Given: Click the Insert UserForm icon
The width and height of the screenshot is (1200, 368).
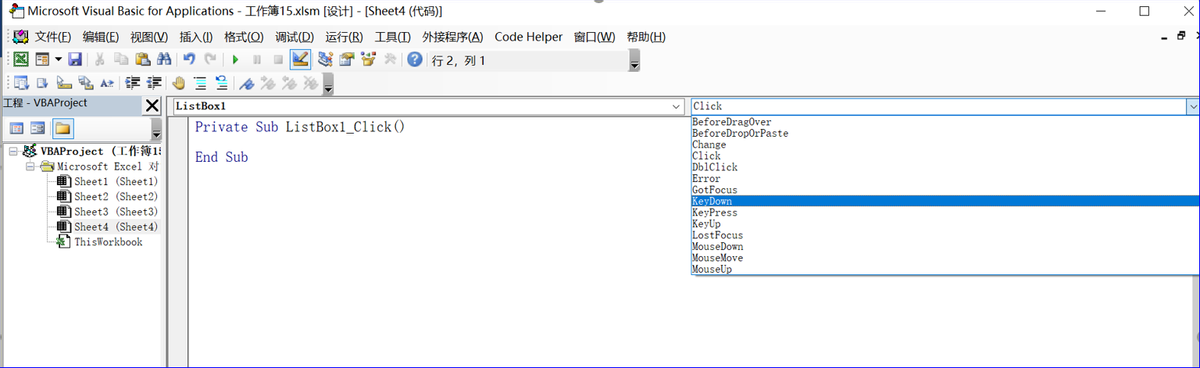Looking at the screenshot, I should click(x=41, y=60).
